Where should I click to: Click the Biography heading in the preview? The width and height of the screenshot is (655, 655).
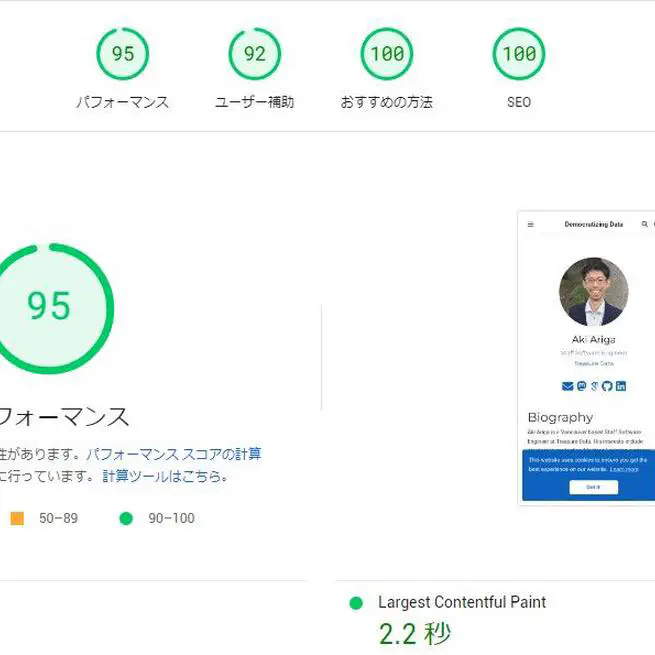[560, 417]
